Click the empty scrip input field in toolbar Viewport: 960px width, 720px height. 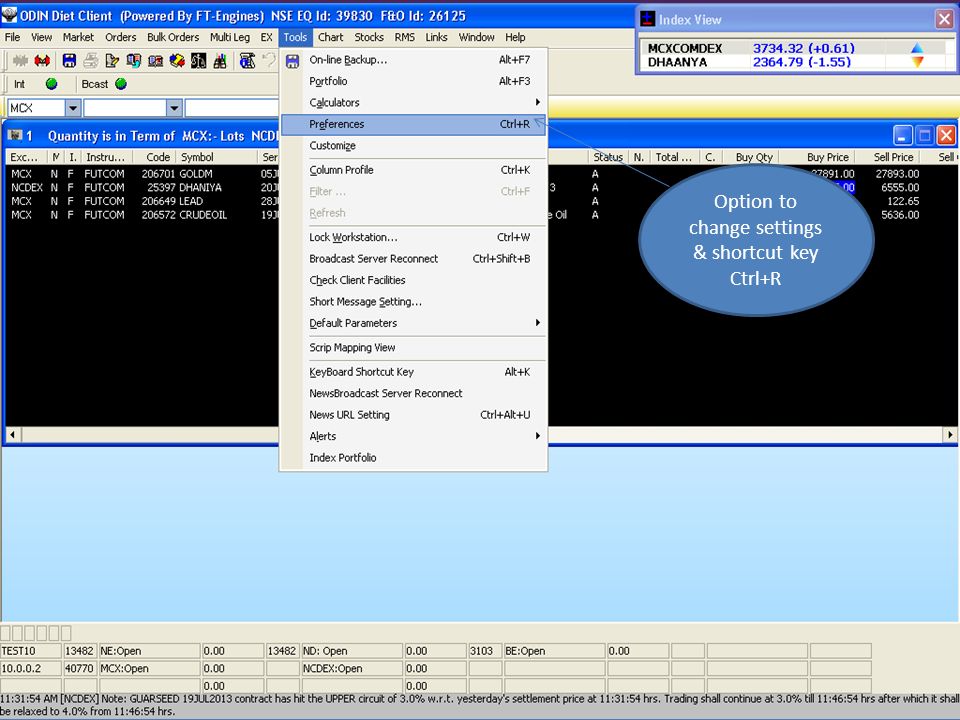point(231,108)
